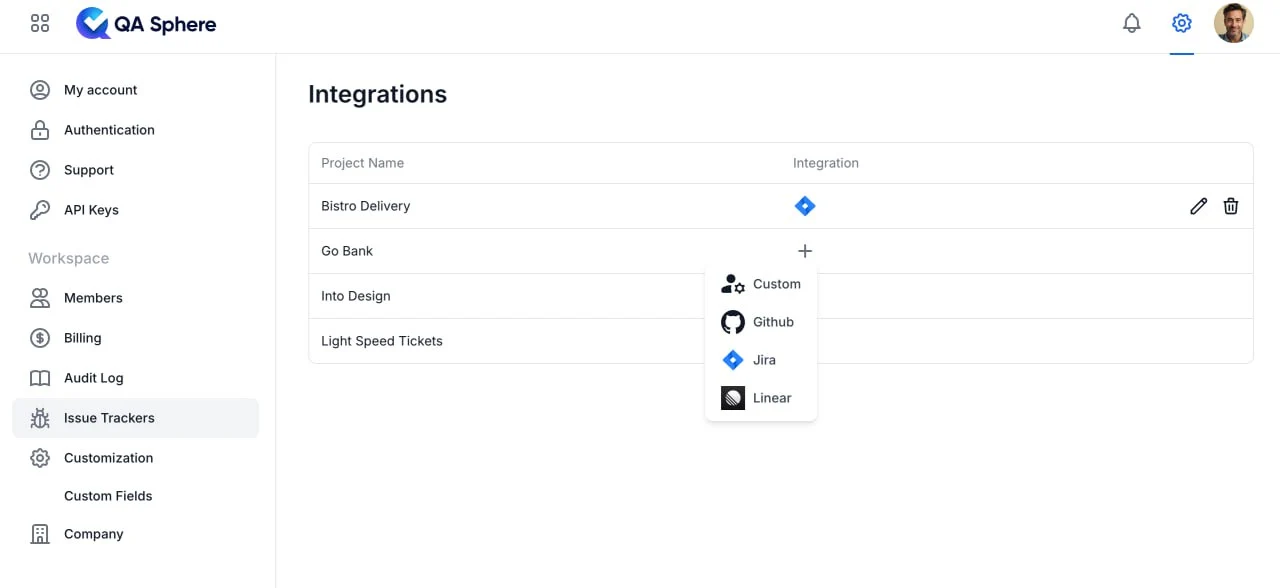The image size is (1280, 588).
Task: Click the edit pencil for Bistro Delivery
Action: click(1198, 206)
